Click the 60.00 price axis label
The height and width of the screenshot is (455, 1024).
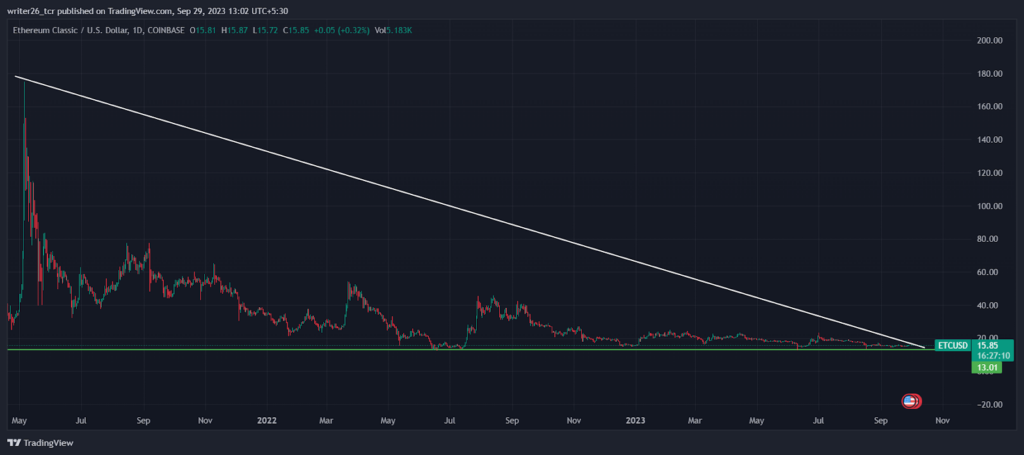tap(988, 272)
